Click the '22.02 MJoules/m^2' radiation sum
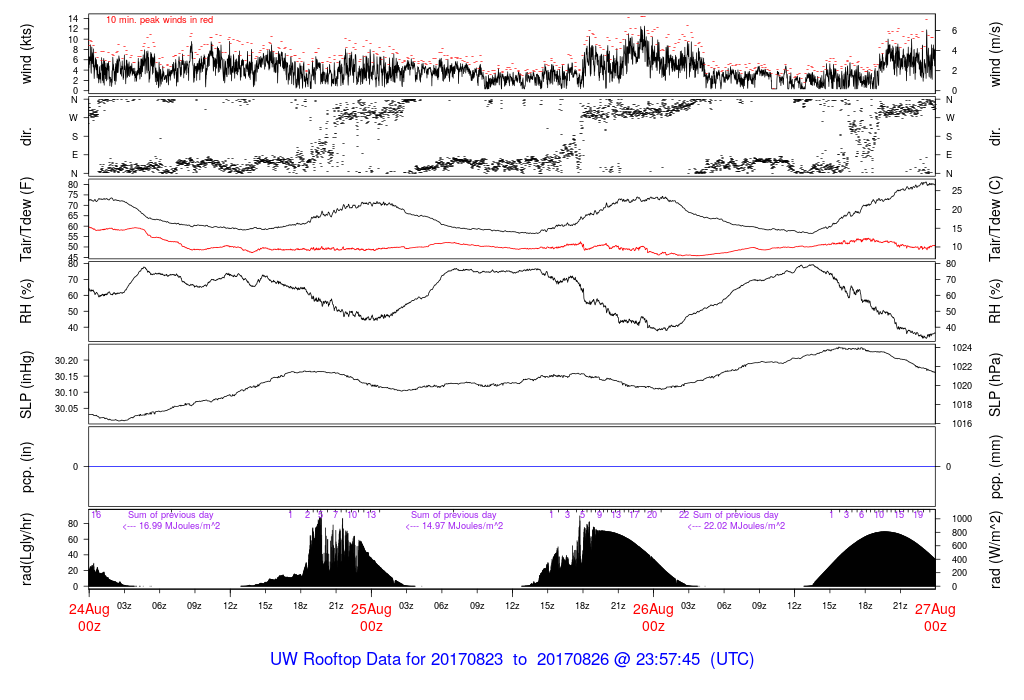 [x=744, y=526]
